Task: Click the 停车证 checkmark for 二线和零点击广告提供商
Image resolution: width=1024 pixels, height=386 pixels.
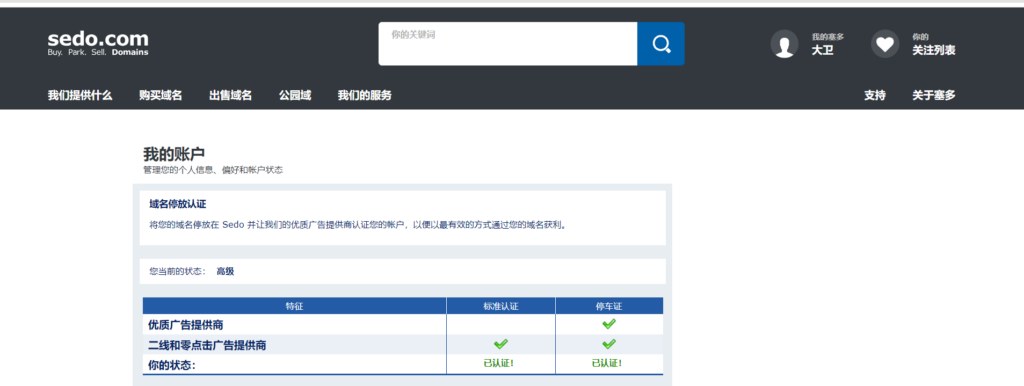Action: 609,344
